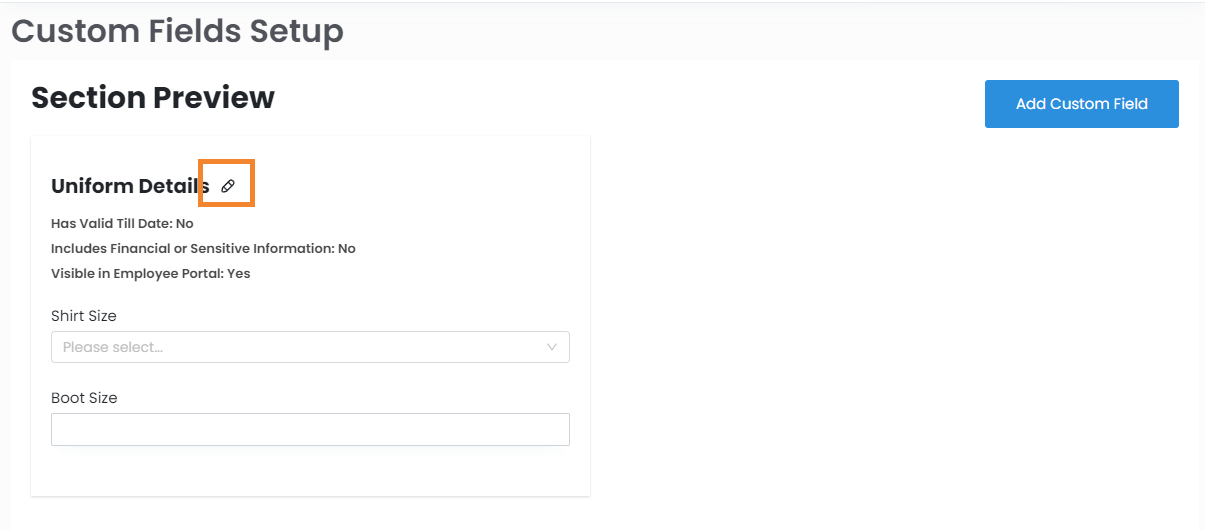Expand Shirt Size using its chevron arrow
Image resolution: width=1205 pixels, height=530 pixels.
(x=552, y=347)
